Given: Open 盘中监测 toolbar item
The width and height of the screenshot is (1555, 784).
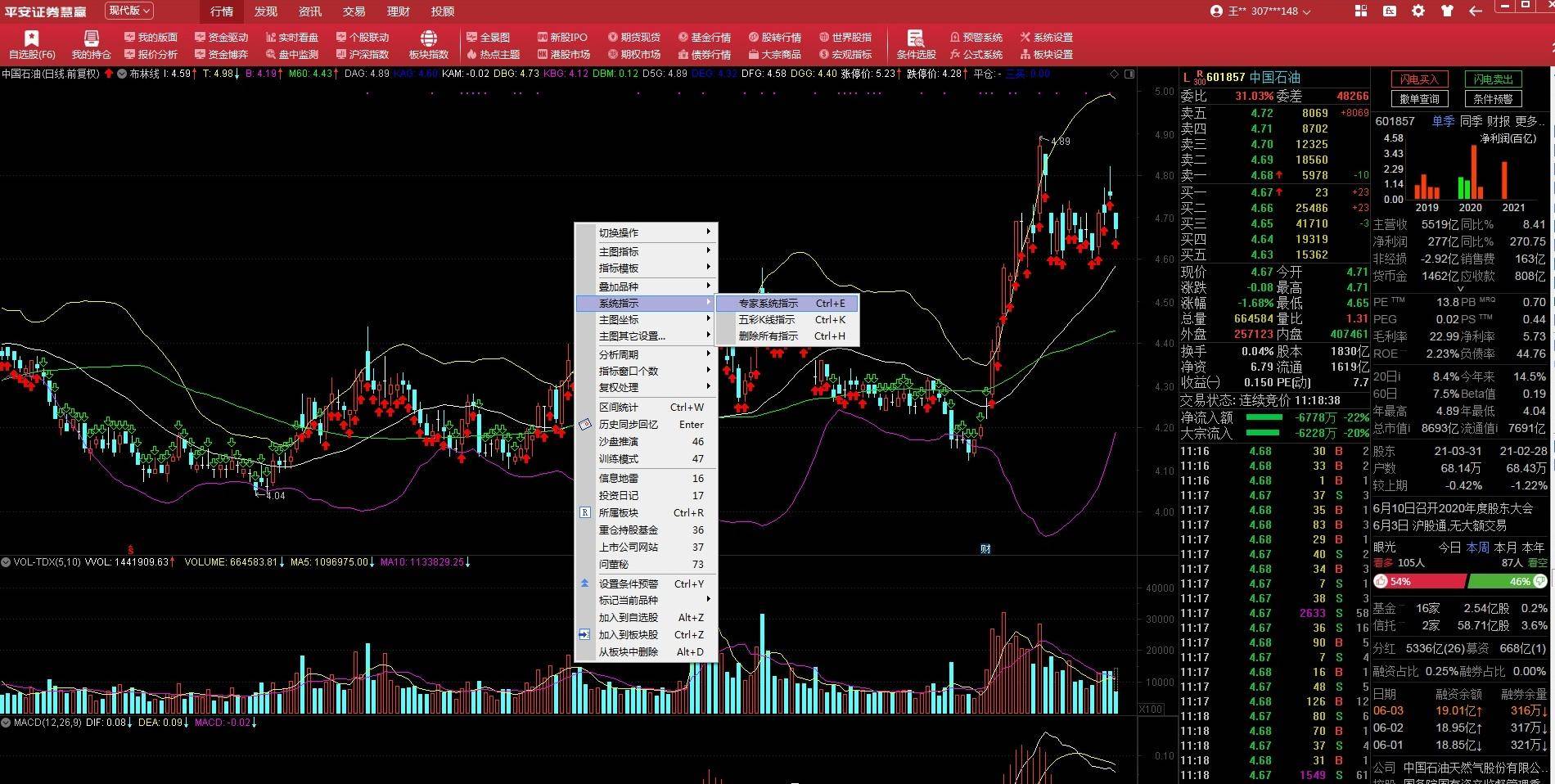Looking at the screenshot, I should click(x=291, y=54).
